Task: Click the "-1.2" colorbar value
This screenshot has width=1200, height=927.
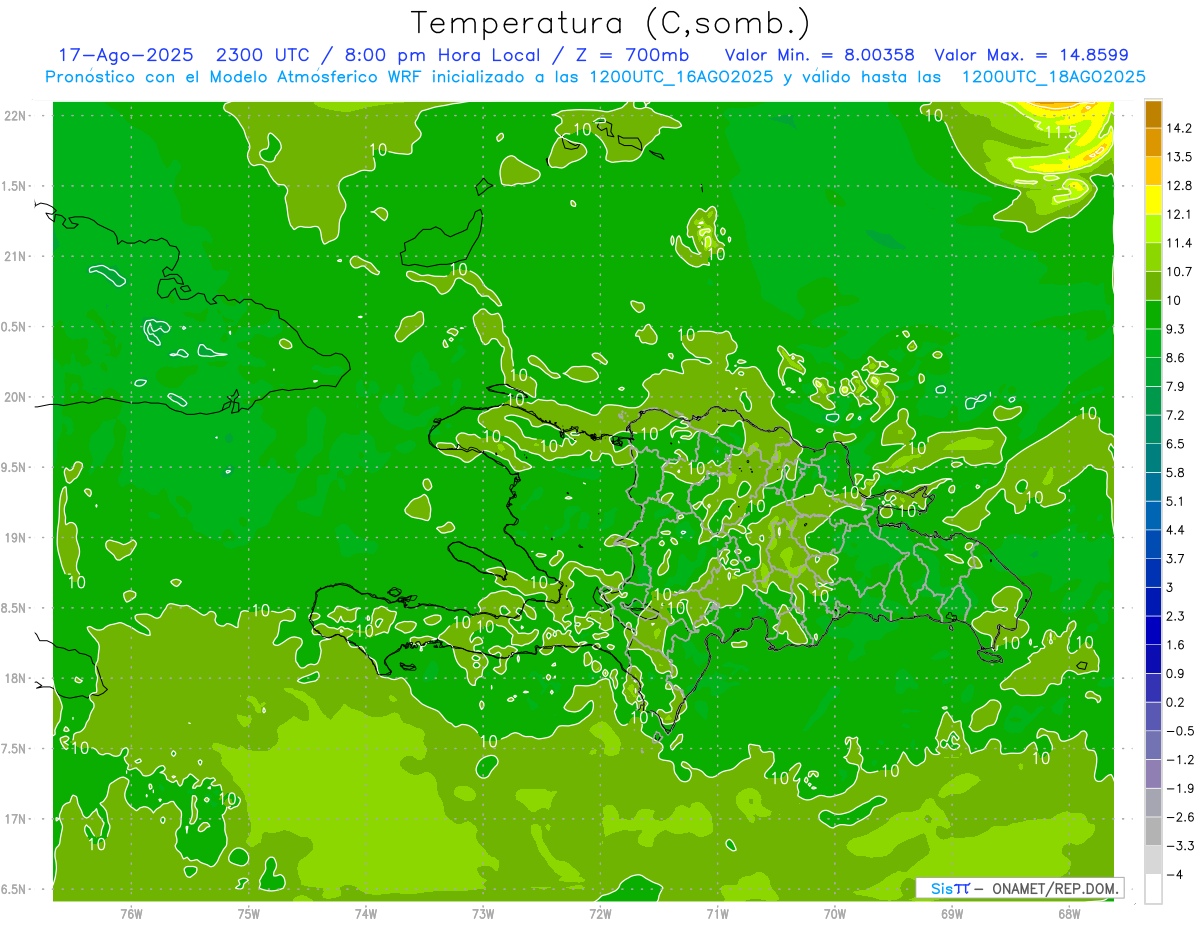Action: coord(1180,759)
